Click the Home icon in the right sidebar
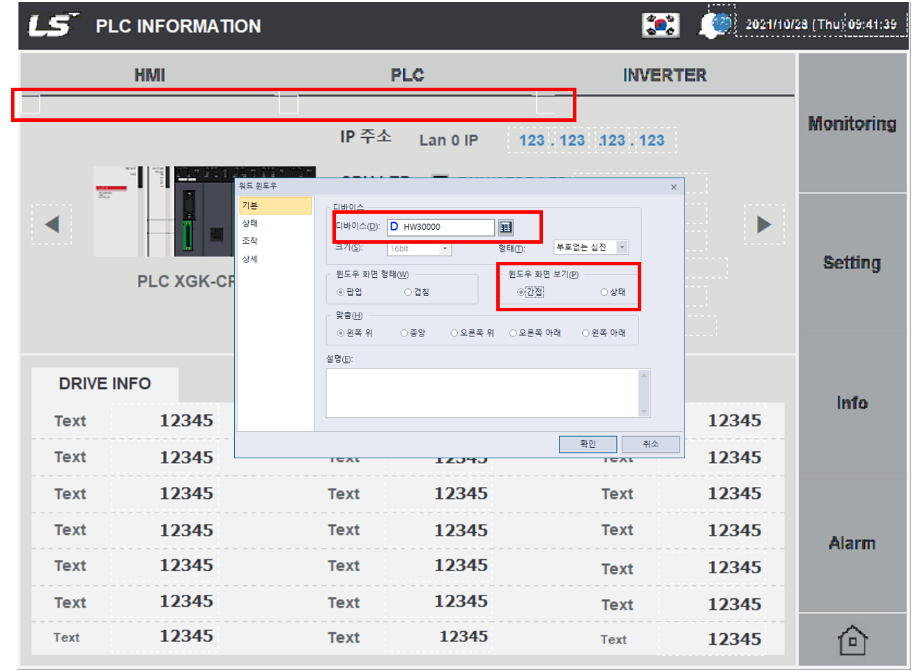 point(855,637)
